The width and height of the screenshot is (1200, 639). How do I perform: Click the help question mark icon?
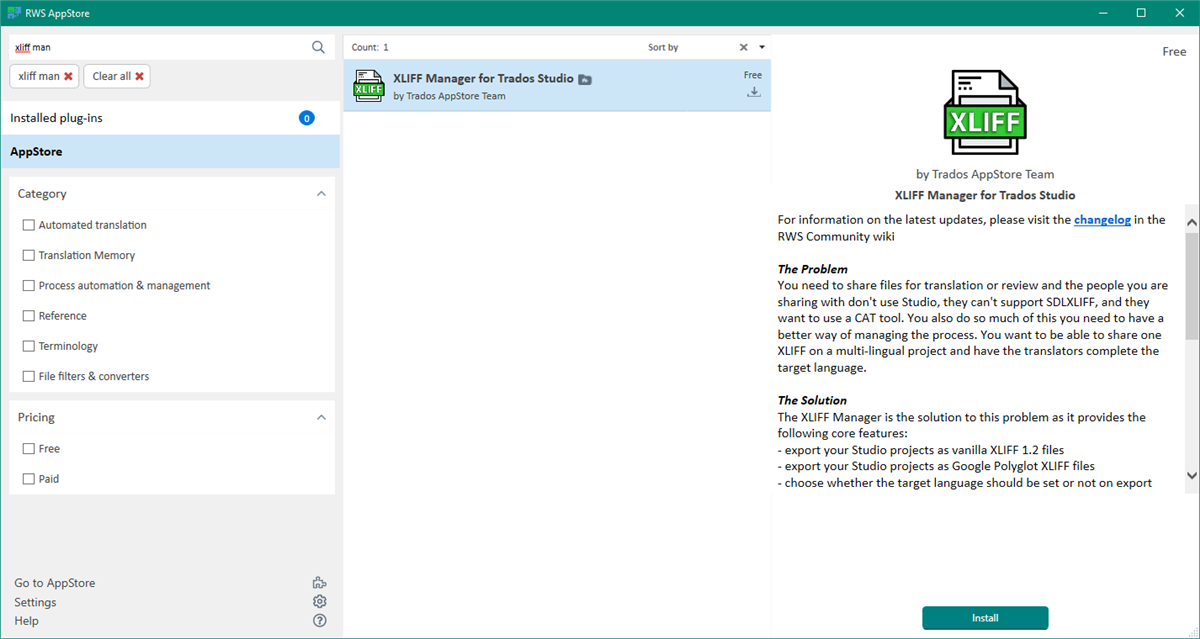click(320, 621)
